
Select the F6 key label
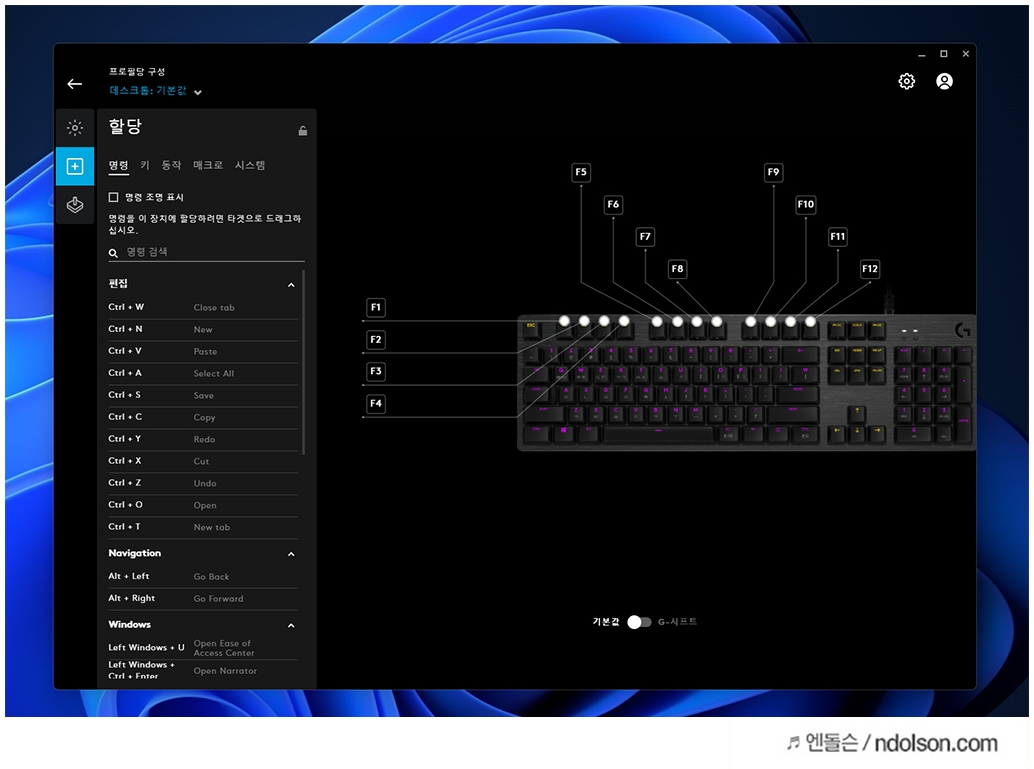pos(613,204)
